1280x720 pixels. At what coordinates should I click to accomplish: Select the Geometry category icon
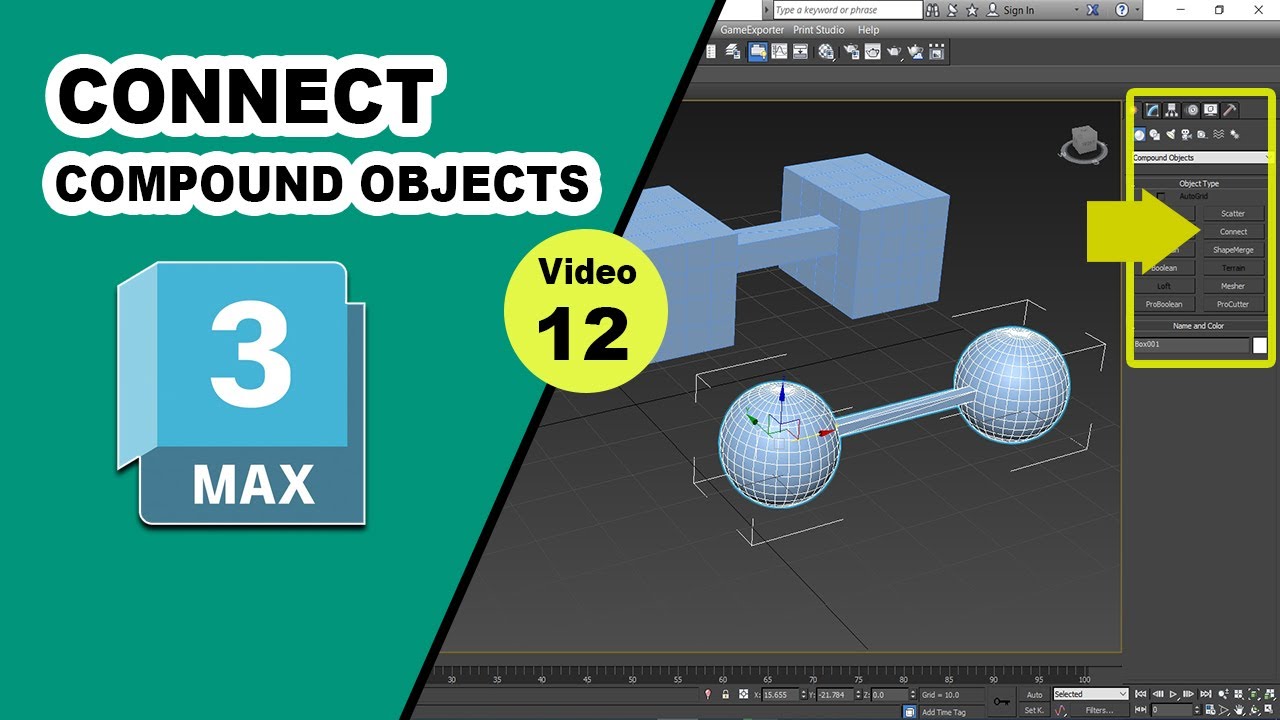pyautogui.click(x=1139, y=134)
